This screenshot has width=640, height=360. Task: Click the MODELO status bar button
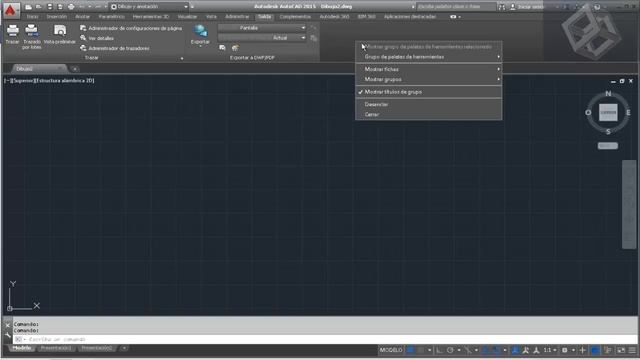(391, 350)
